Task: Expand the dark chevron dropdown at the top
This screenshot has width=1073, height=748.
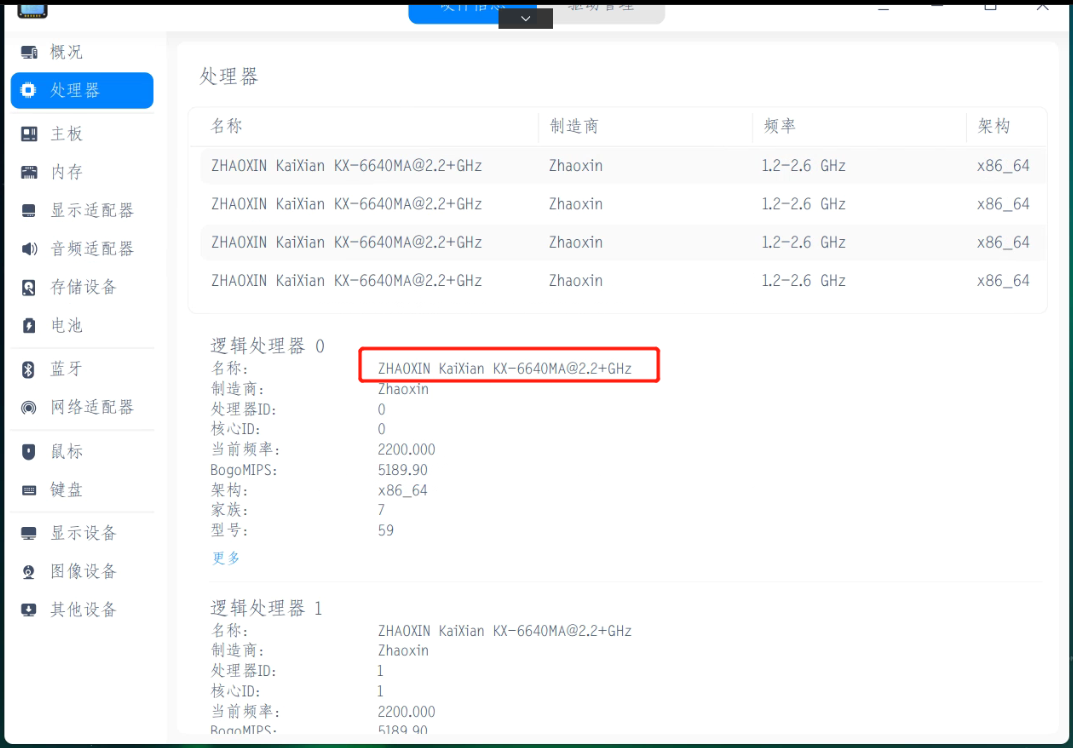Action: (526, 18)
